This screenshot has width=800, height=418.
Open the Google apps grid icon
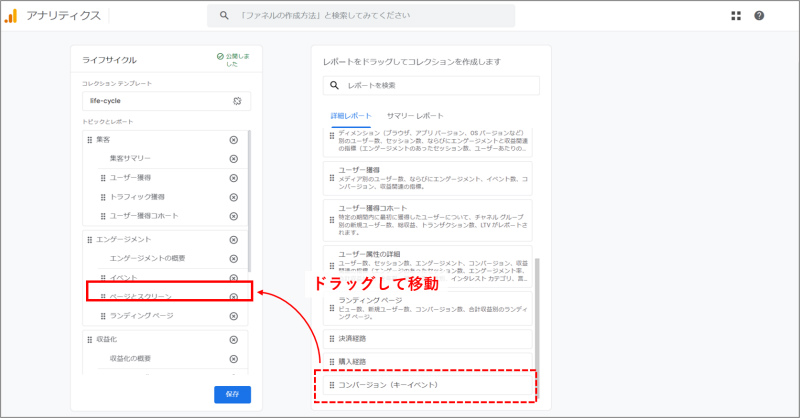(736, 16)
